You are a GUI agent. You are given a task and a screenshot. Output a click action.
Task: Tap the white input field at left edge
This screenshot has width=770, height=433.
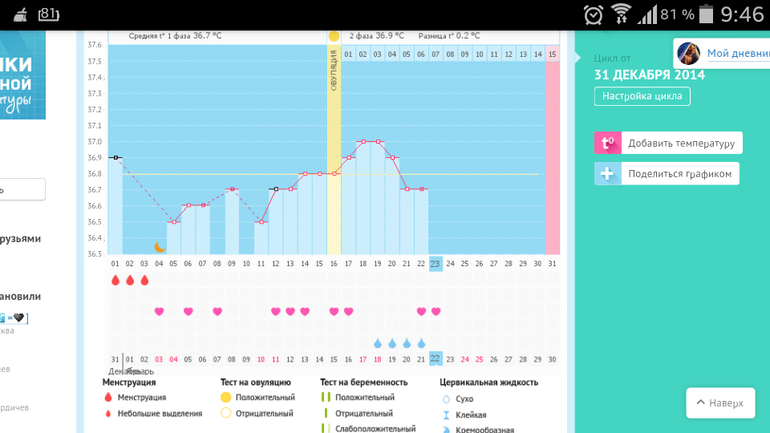pos(22,189)
